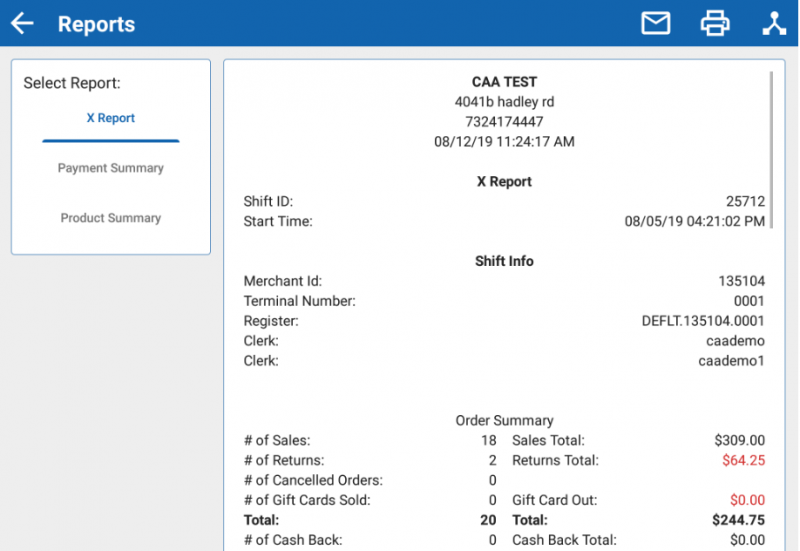Click the Sales Total amount $309.00
The height and width of the screenshot is (551, 800).
coord(739,440)
